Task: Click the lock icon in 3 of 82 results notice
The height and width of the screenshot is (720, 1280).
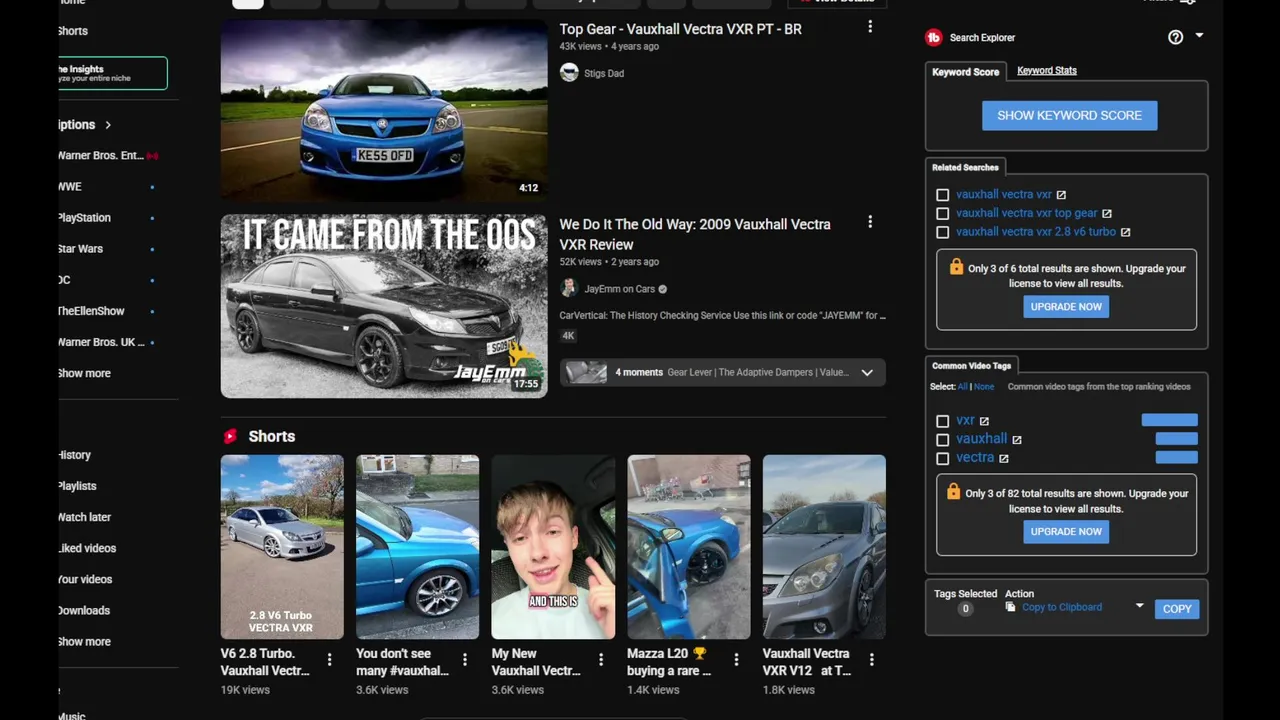Action: (953, 492)
